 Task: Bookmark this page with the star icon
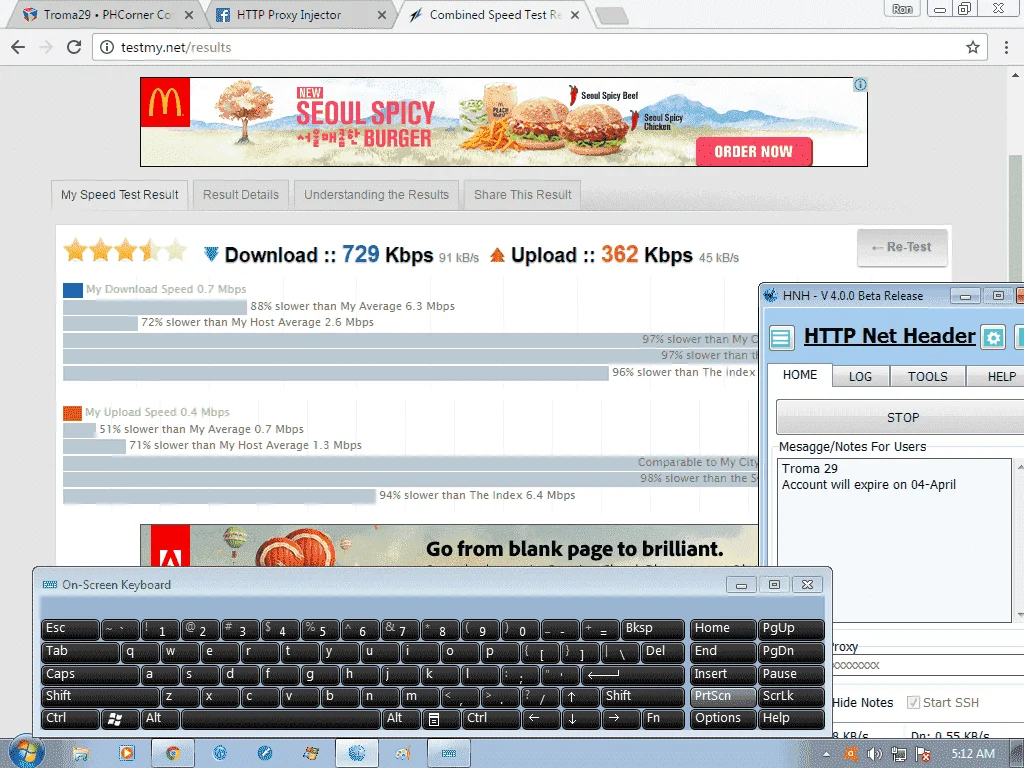(x=972, y=47)
